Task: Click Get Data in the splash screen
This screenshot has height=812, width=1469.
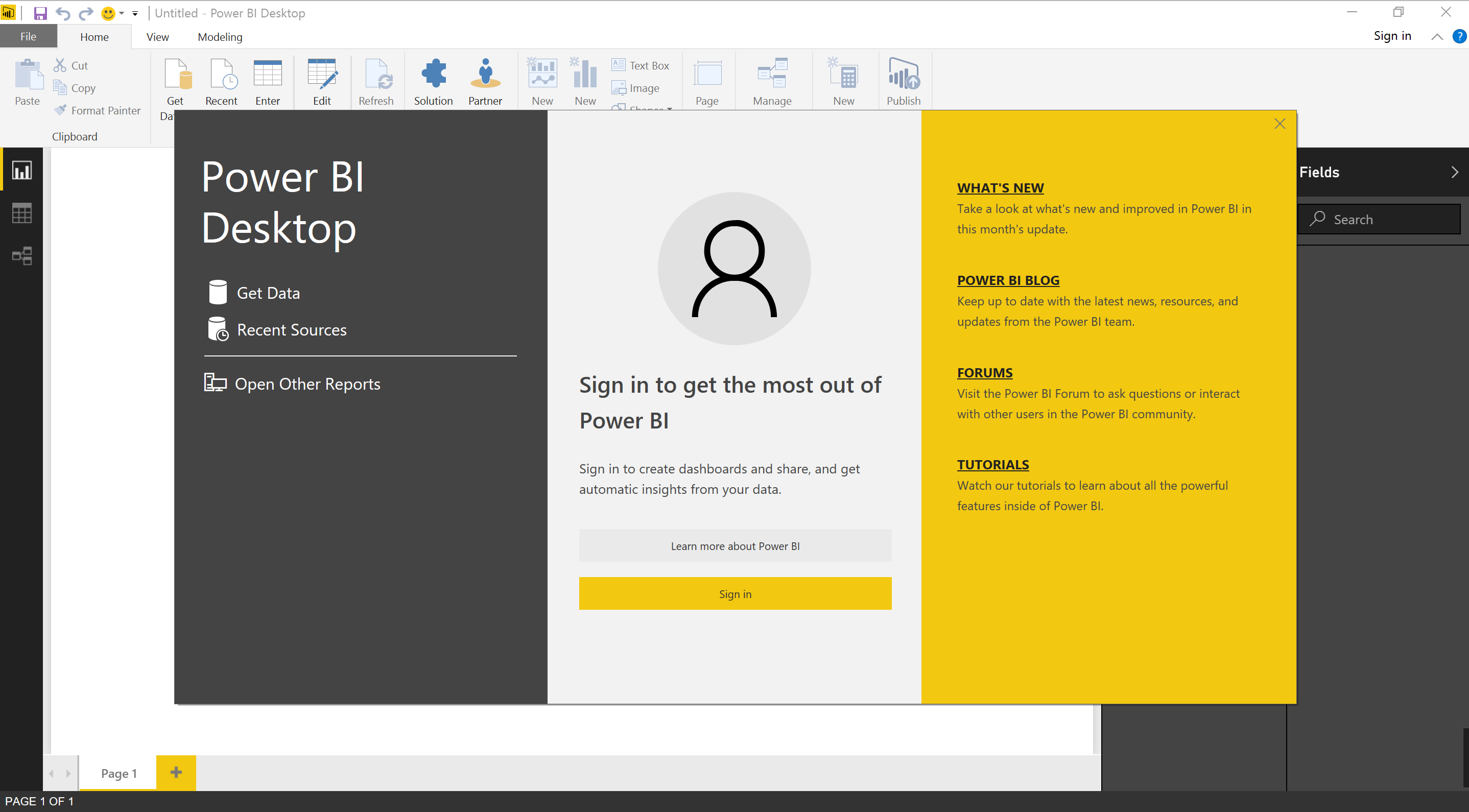Action: (x=254, y=293)
